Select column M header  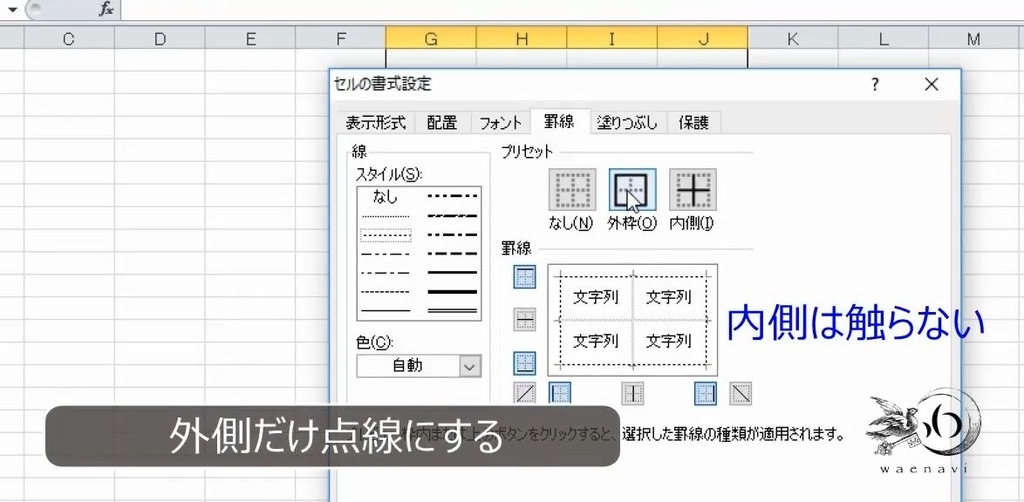[974, 39]
